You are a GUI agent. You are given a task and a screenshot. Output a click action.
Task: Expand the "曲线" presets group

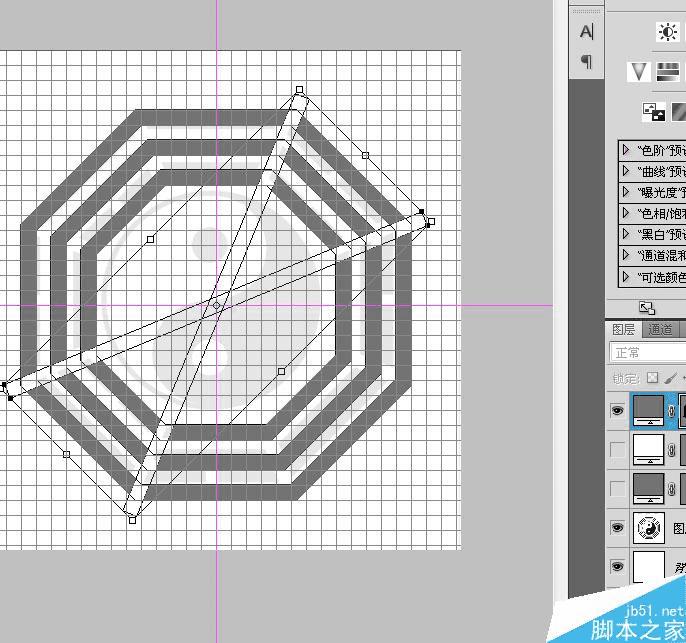point(626,171)
